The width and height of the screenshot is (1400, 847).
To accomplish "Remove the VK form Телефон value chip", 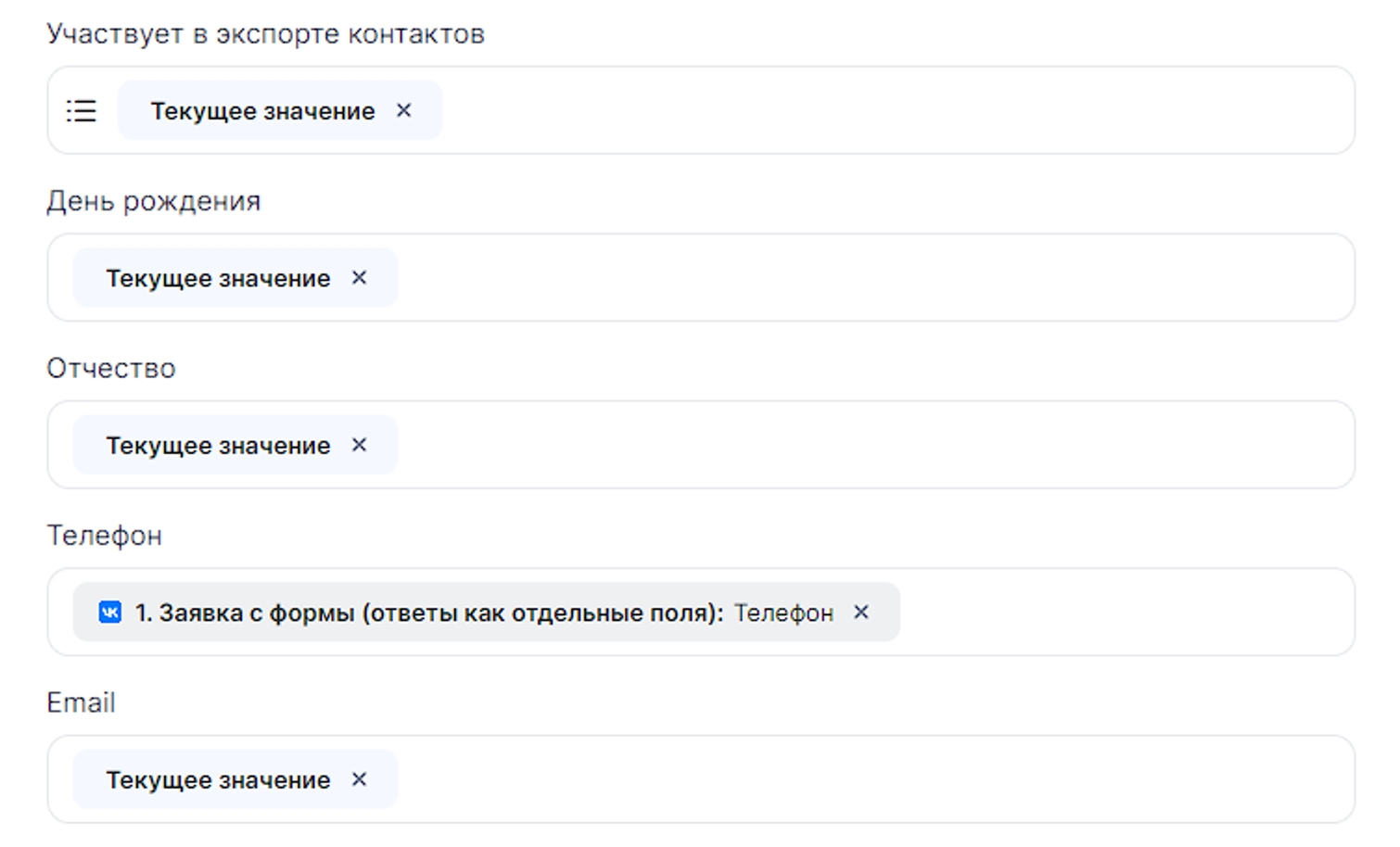I will 861,613.
